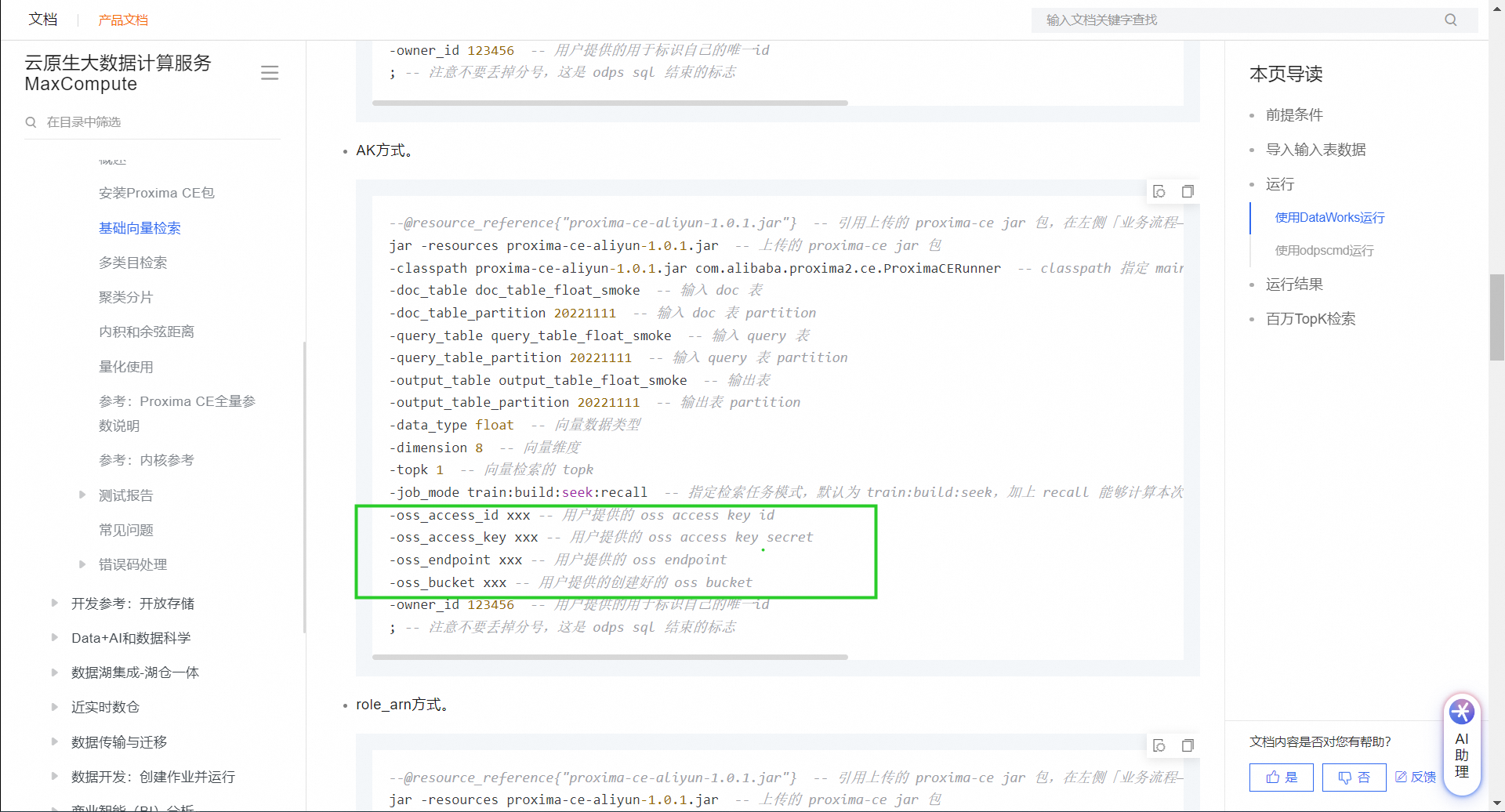1505x812 pixels.
Task: Expand the 数据湖集成-湖仓一体 section
Action: coord(55,672)
